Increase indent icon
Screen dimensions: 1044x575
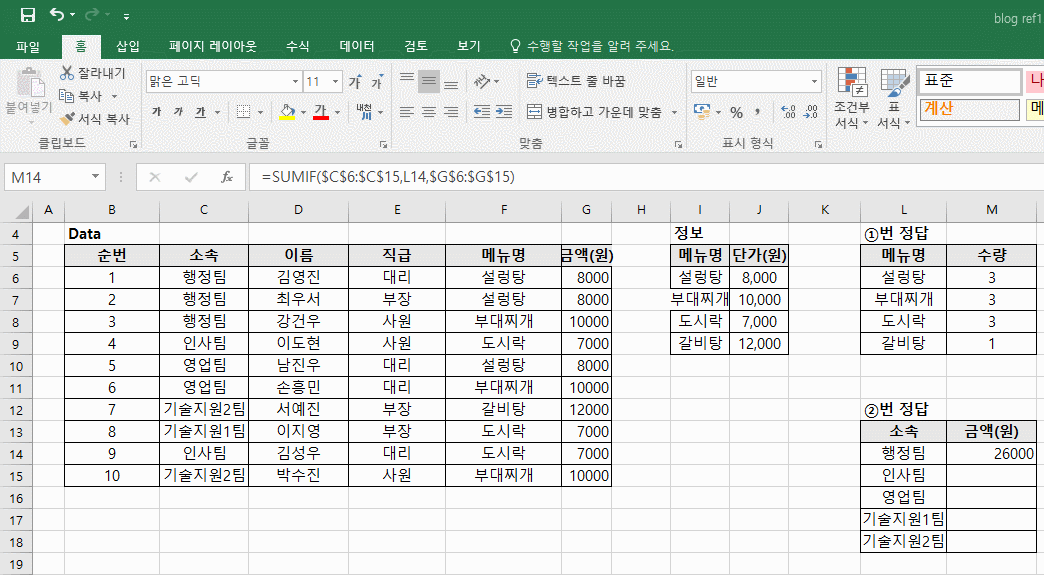(504, 112)
